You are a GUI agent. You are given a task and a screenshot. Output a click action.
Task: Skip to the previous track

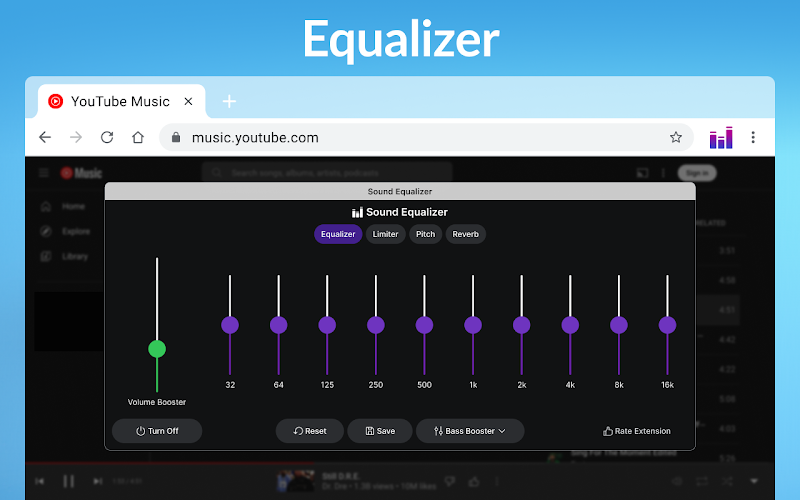click(40, 481)
